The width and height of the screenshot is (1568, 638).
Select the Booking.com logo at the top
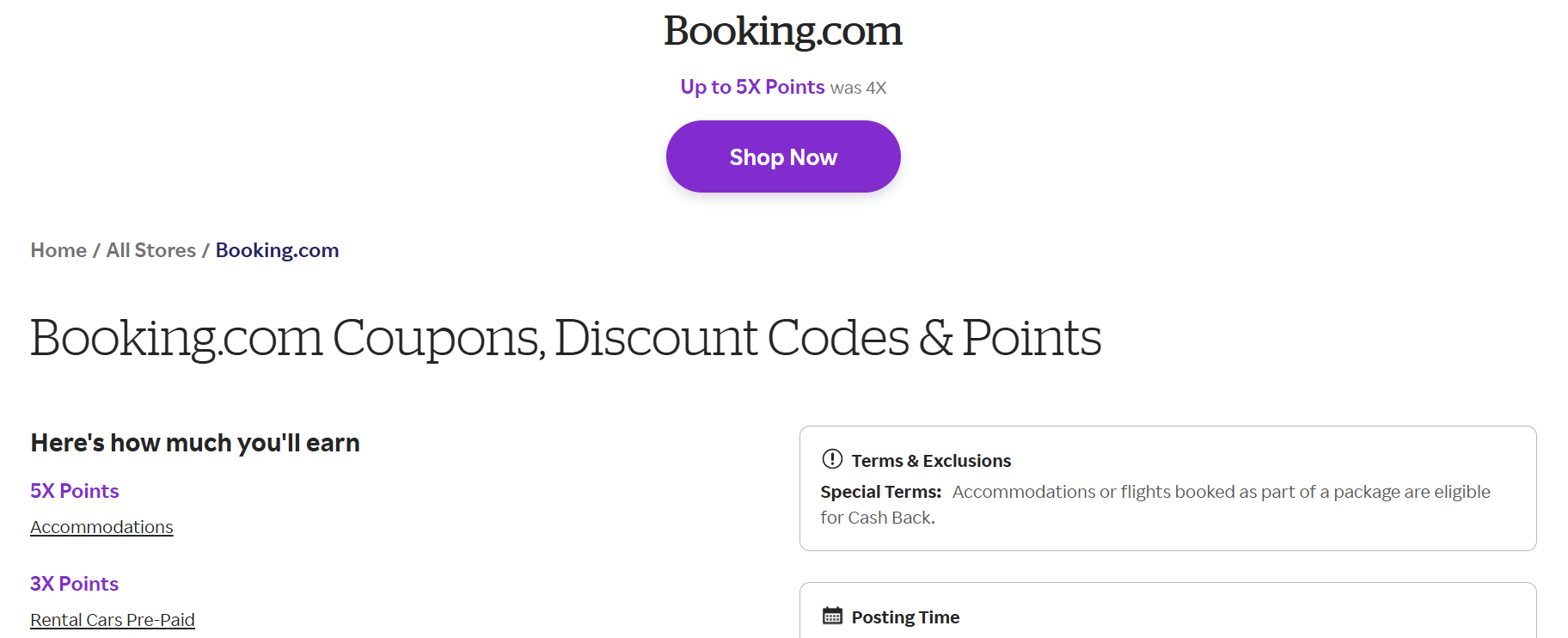coord(782,31)
